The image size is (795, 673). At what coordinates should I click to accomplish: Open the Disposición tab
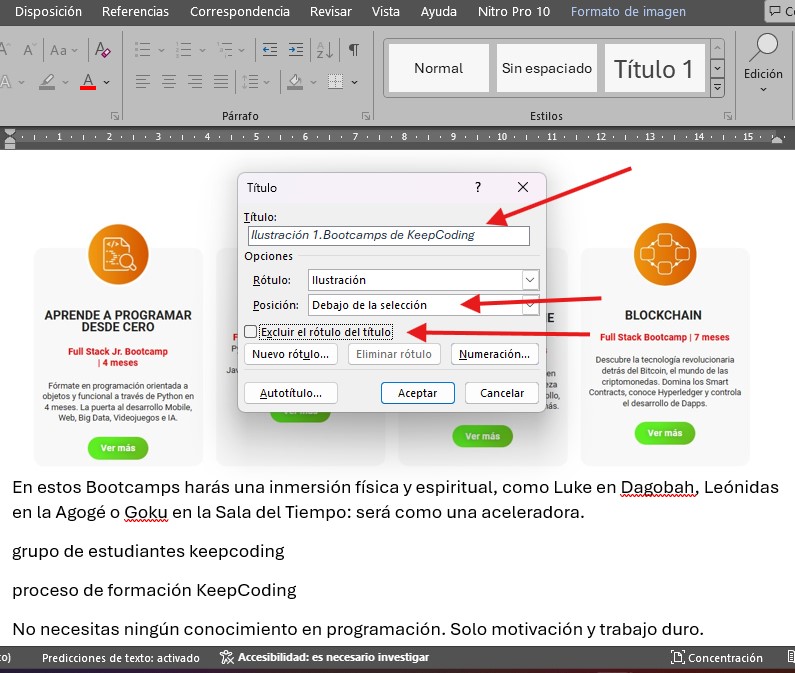48,11
